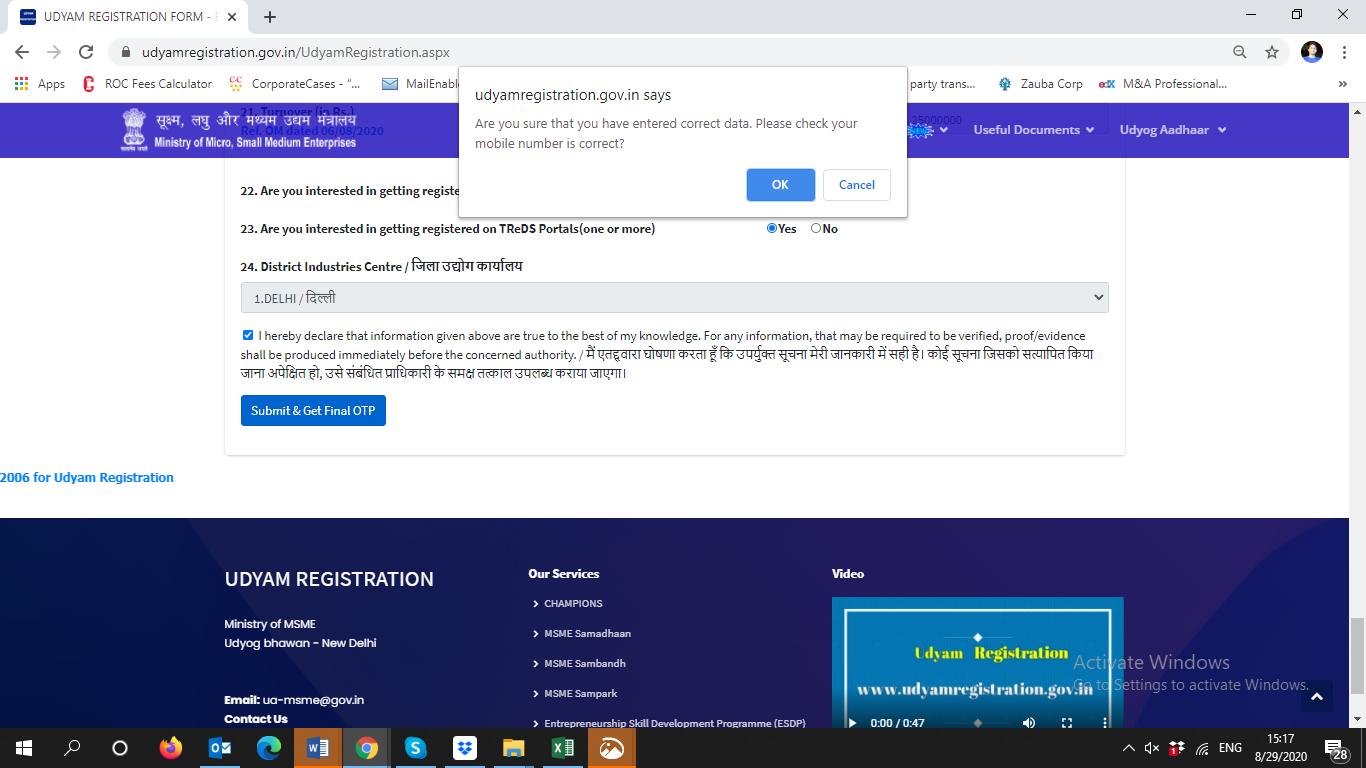Viewport: 1366px width, 768px height.
Task: Reload the page with the refresh icon
Action: [86, 52]
